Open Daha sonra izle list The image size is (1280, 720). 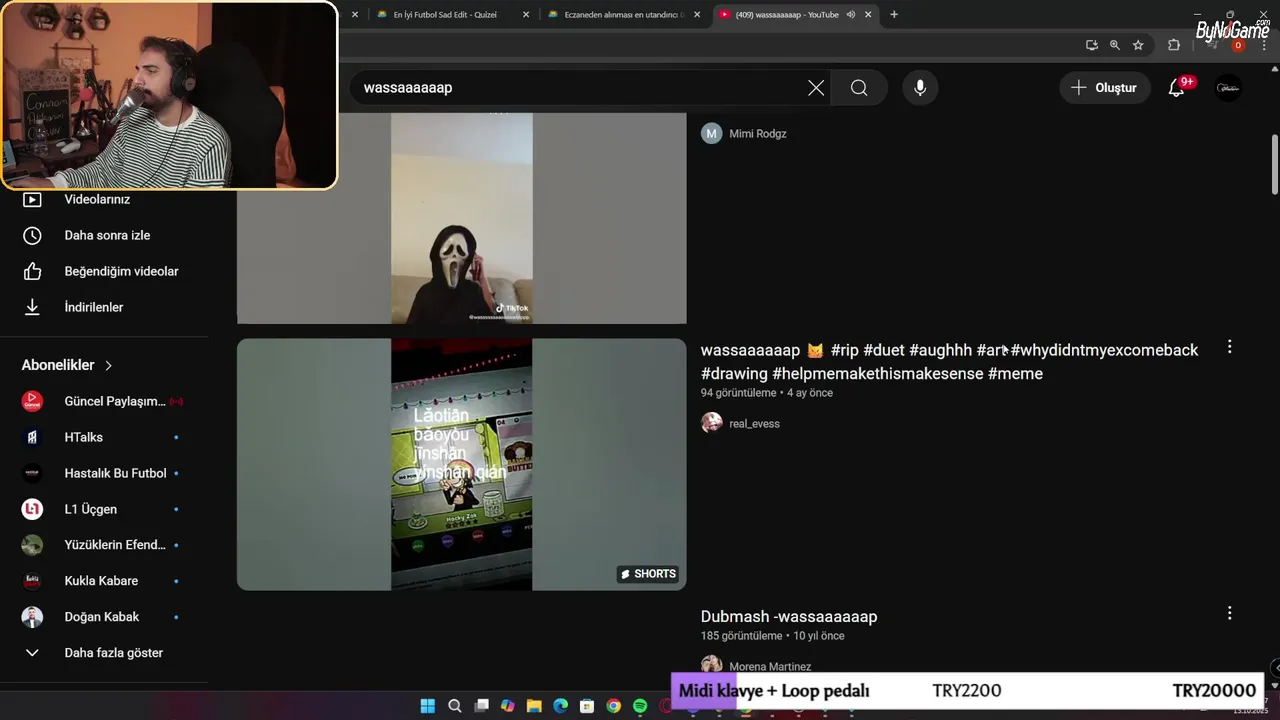[107, 235]
